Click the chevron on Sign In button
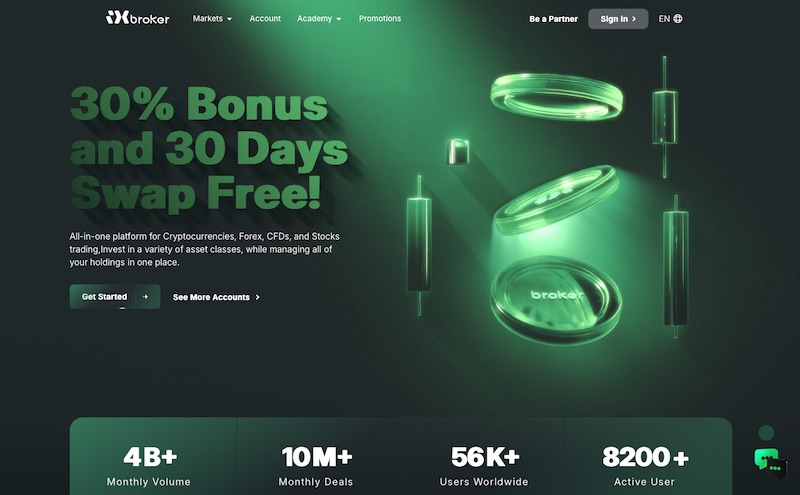800x495 pixels. [x=634, y=19]
